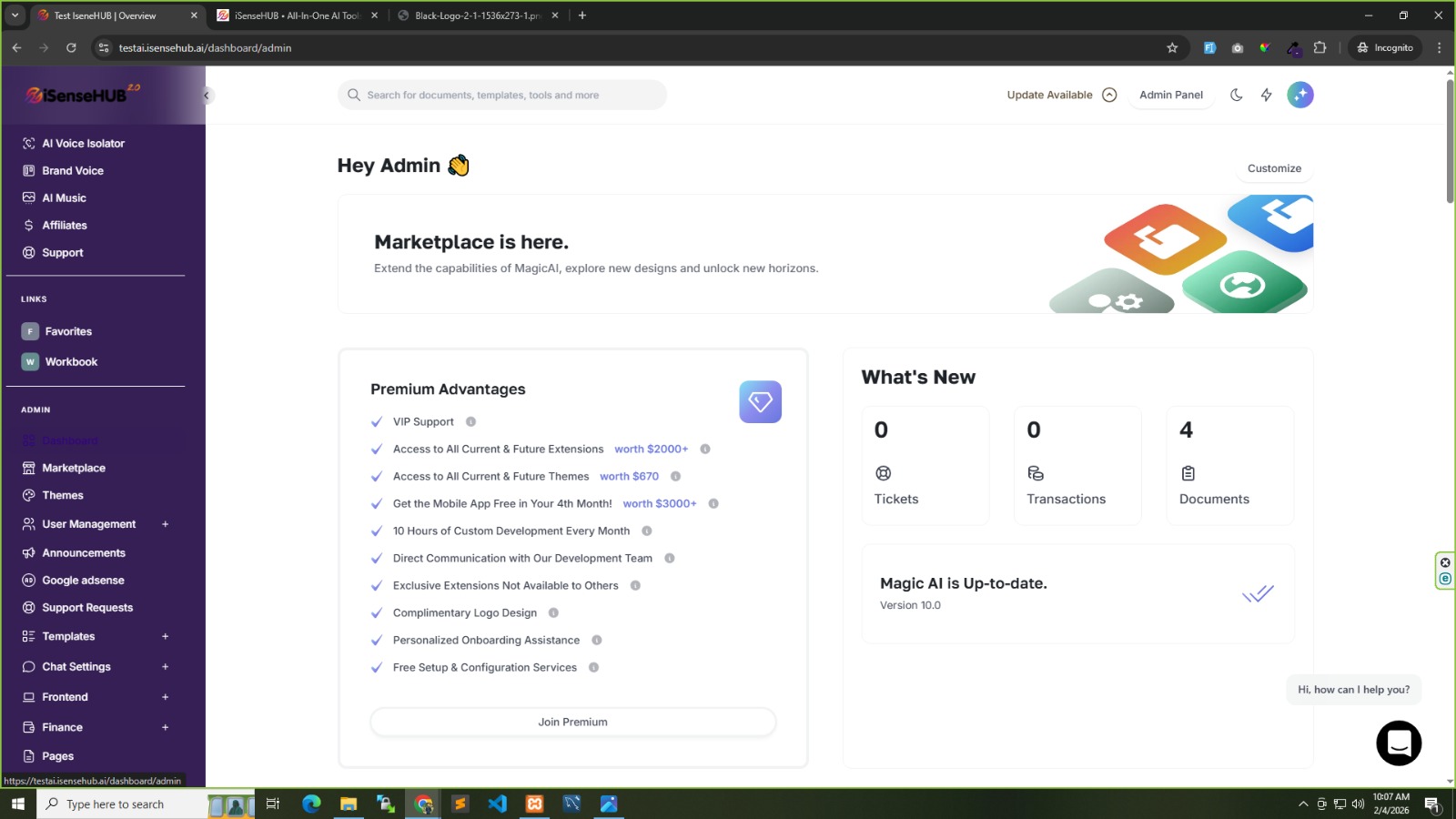Screen dimensions: 1456x819
Task: Expand the Chat Settings submenu
Action: 166,667
